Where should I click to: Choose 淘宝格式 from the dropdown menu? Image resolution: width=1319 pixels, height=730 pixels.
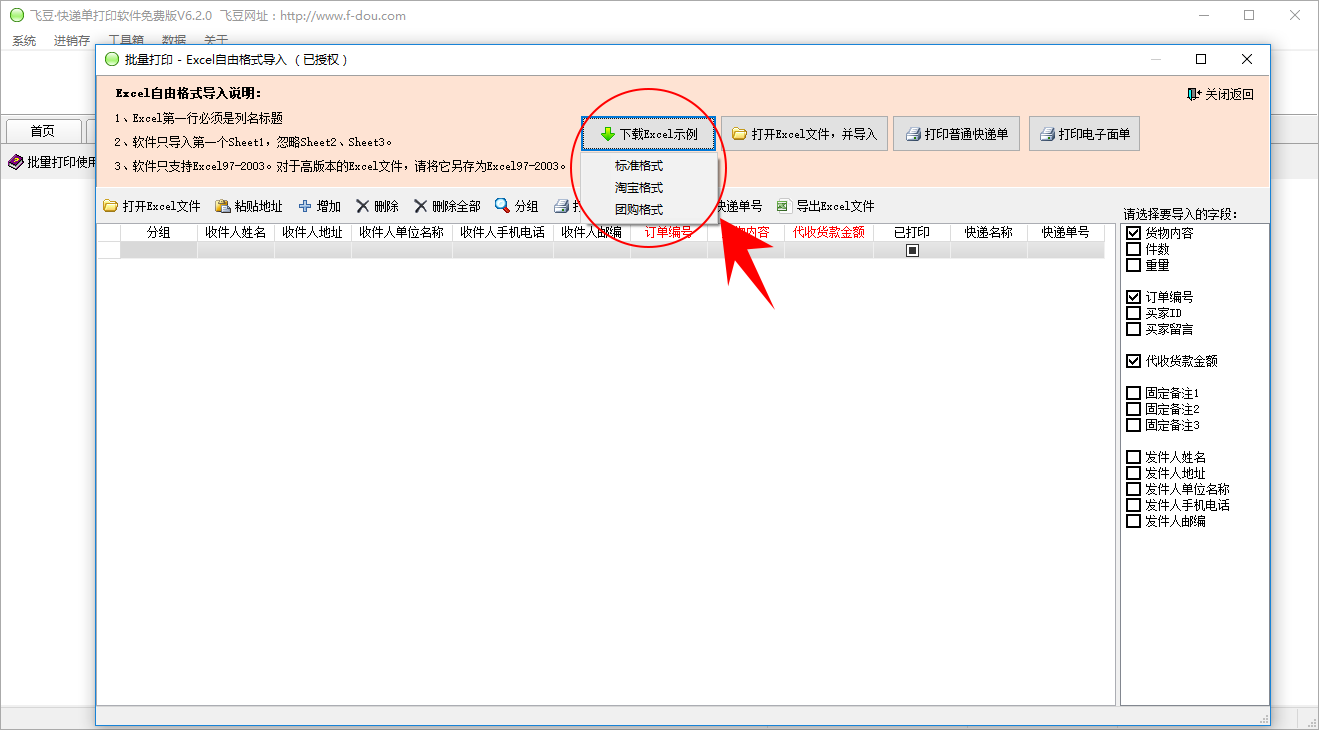(639, 188)
